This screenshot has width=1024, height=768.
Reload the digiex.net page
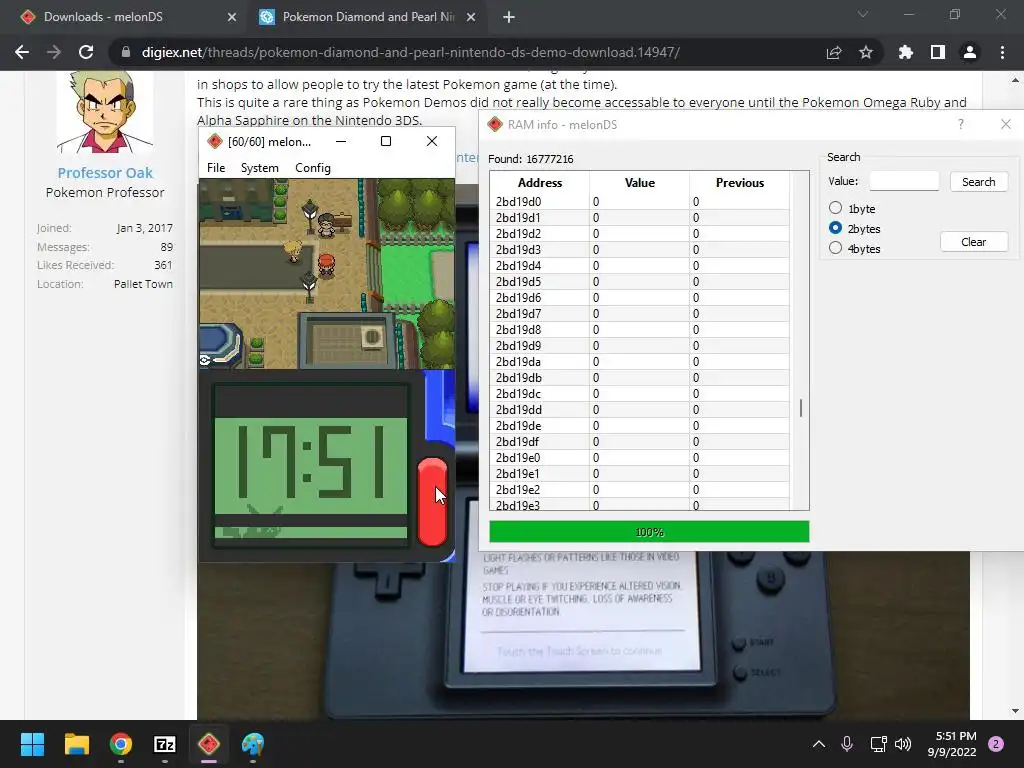tap(86, 52)
